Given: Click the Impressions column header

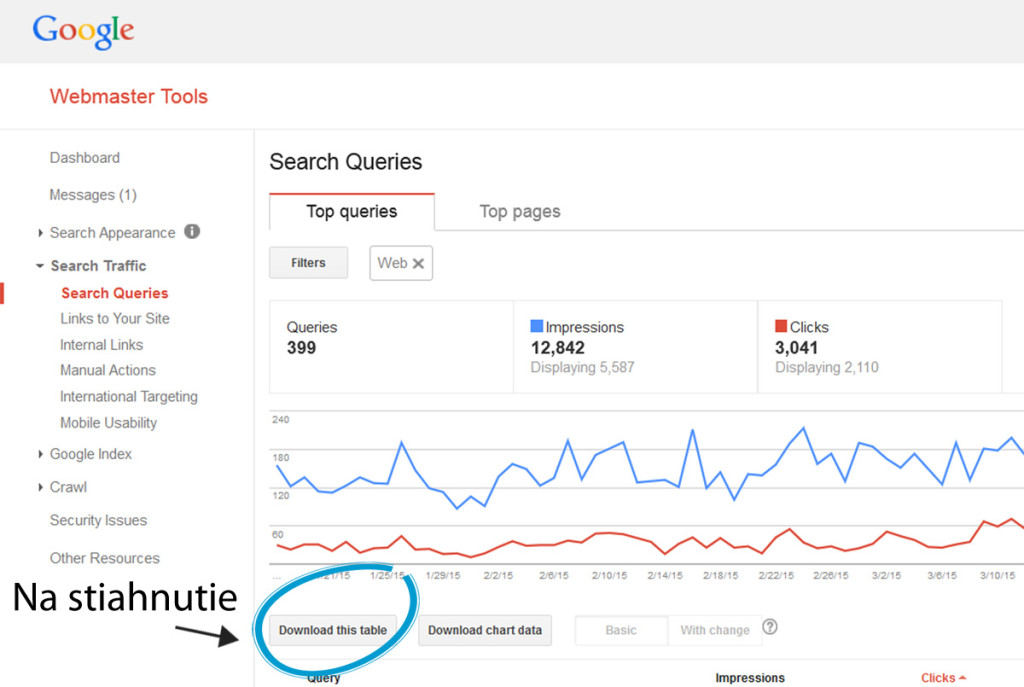Looking at the screenshot, I should [750, 678].
